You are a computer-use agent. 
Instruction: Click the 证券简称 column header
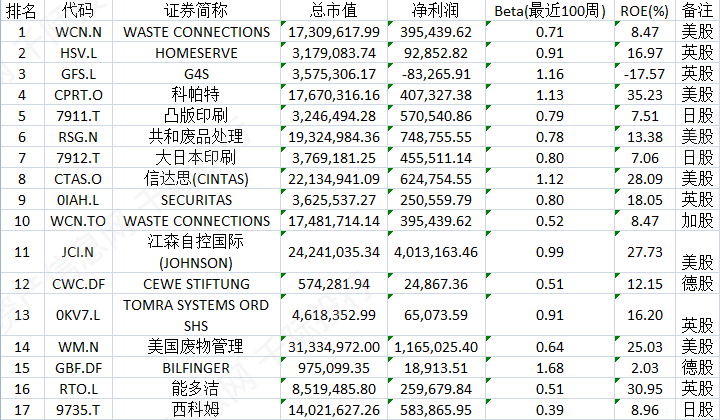[x=197, y=11]
